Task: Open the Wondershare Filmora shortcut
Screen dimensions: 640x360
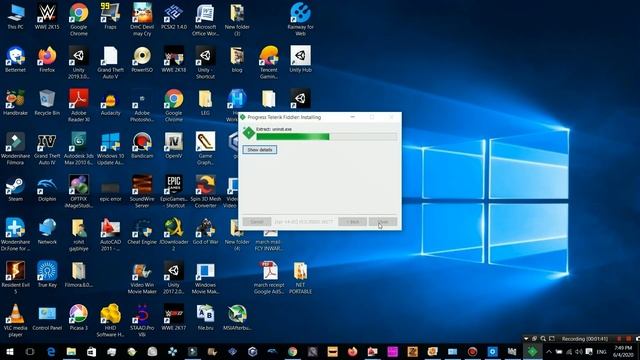Action: 16,148
